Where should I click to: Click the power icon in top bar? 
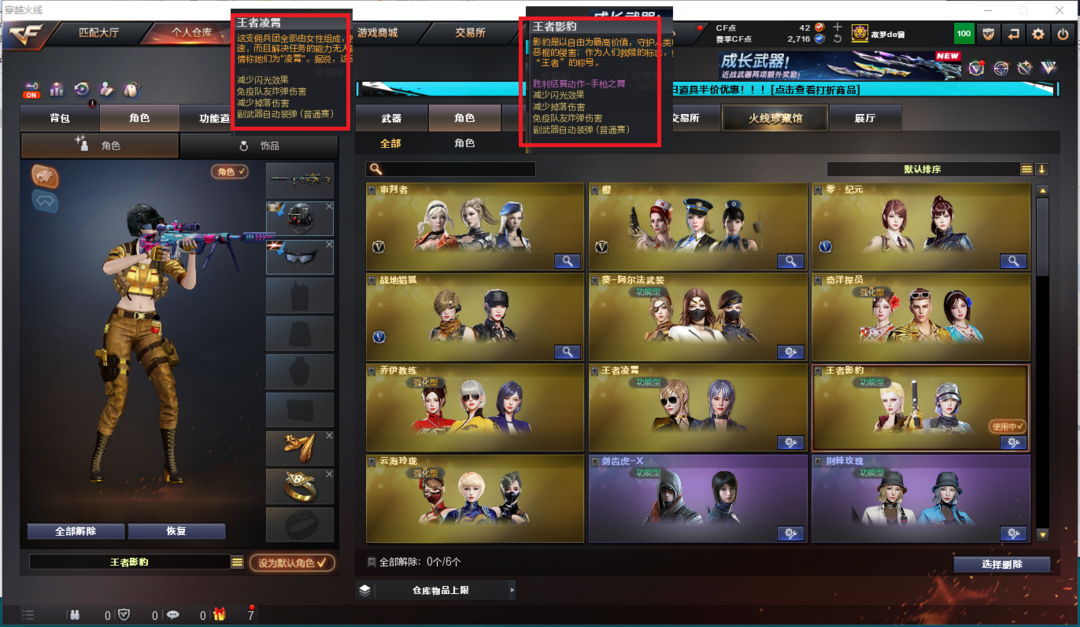coord(1063,34)
